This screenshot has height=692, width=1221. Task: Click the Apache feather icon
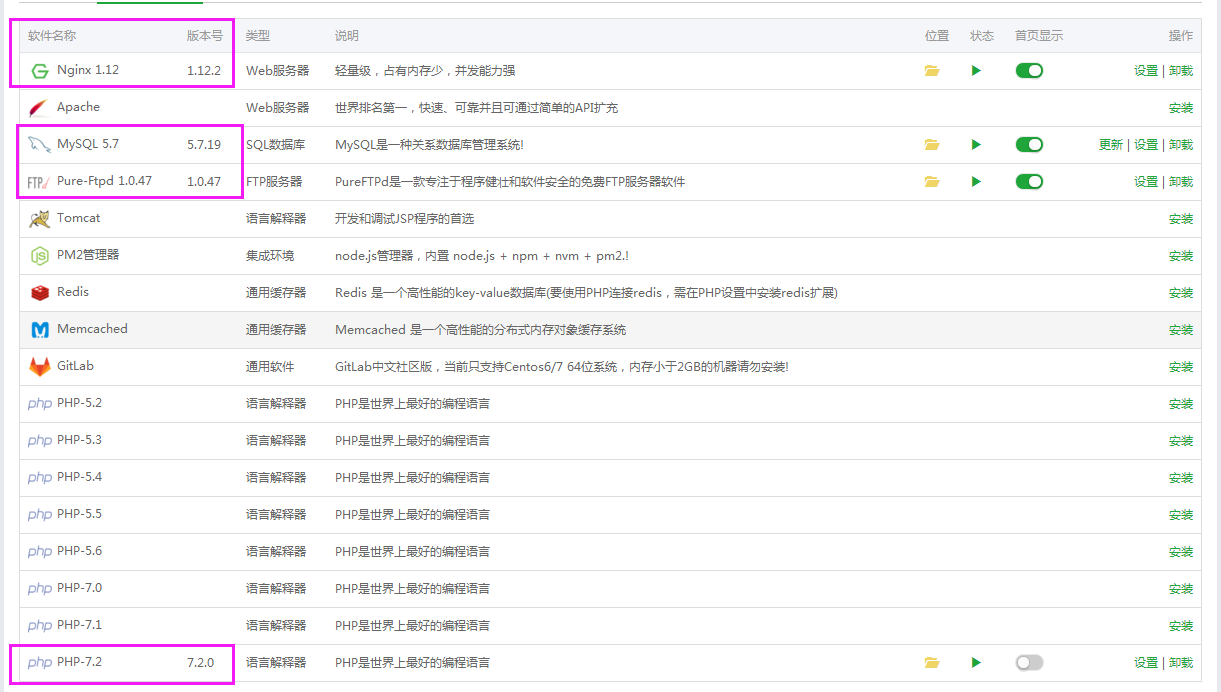pyautogui.click(x=38, y=108)
